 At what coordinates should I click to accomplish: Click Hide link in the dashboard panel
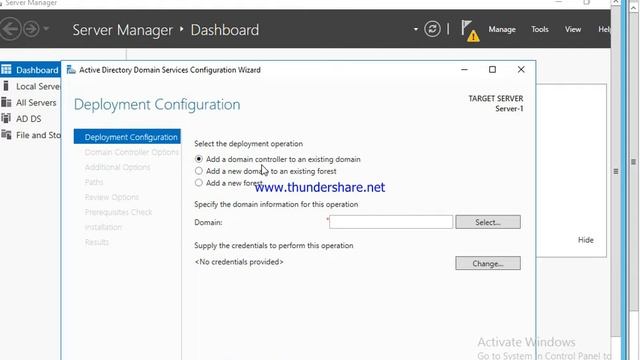pyautogui.click(x=586, y=240)
